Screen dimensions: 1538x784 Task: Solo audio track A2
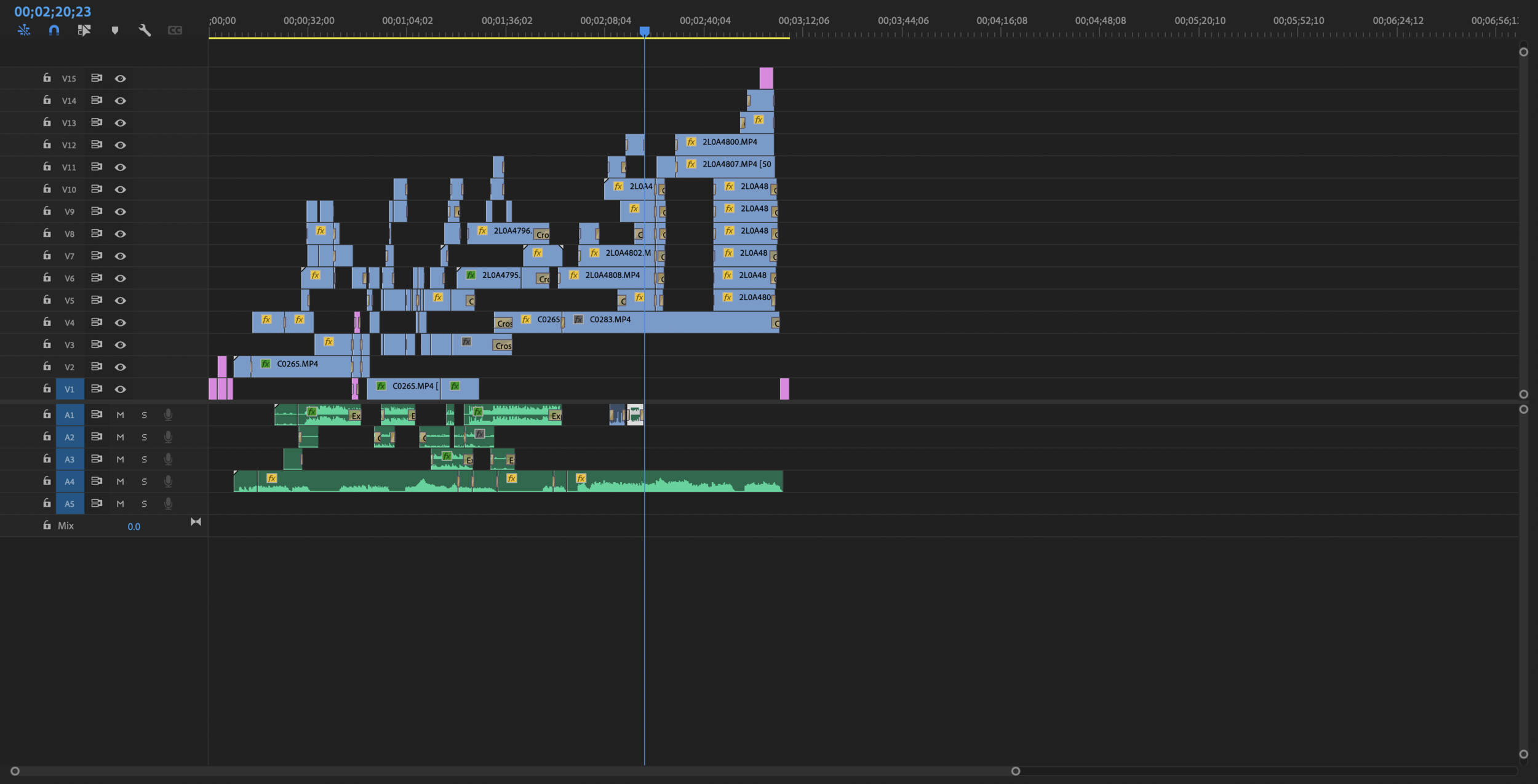coord(145,437)
